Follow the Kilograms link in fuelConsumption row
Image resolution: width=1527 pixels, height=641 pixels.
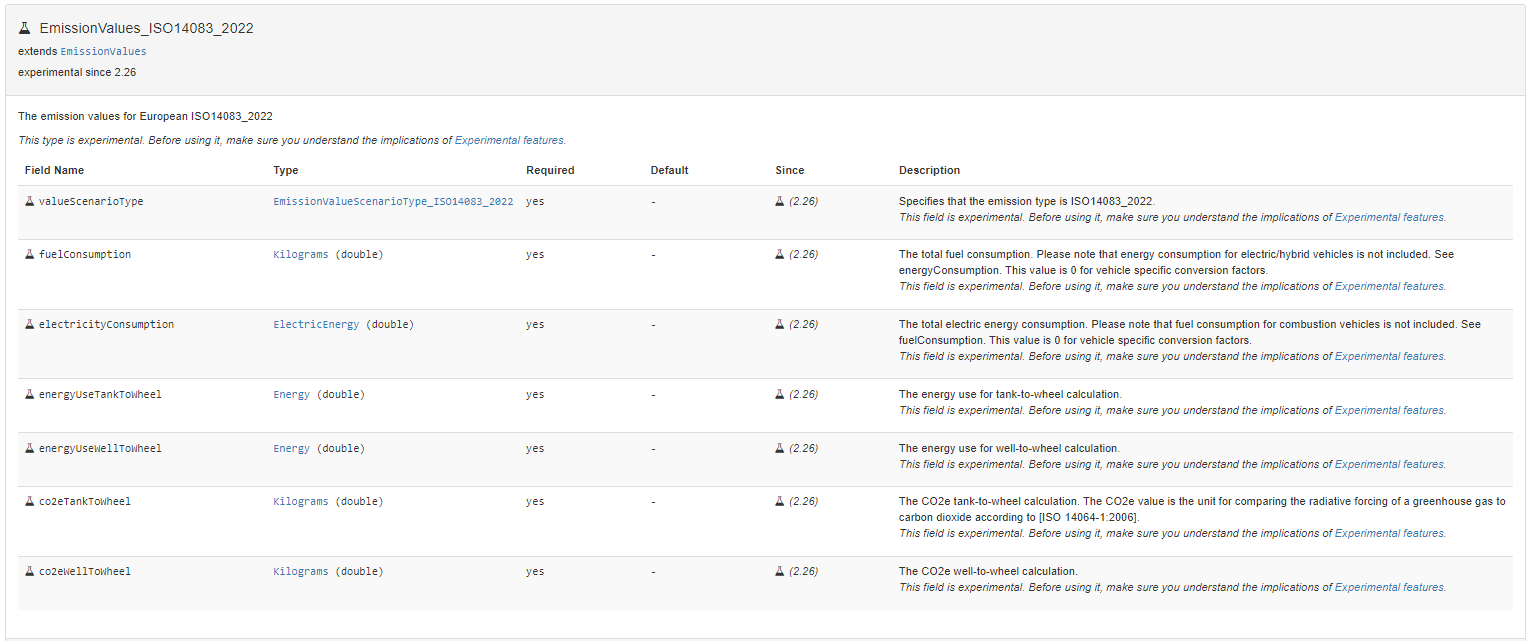300,254
